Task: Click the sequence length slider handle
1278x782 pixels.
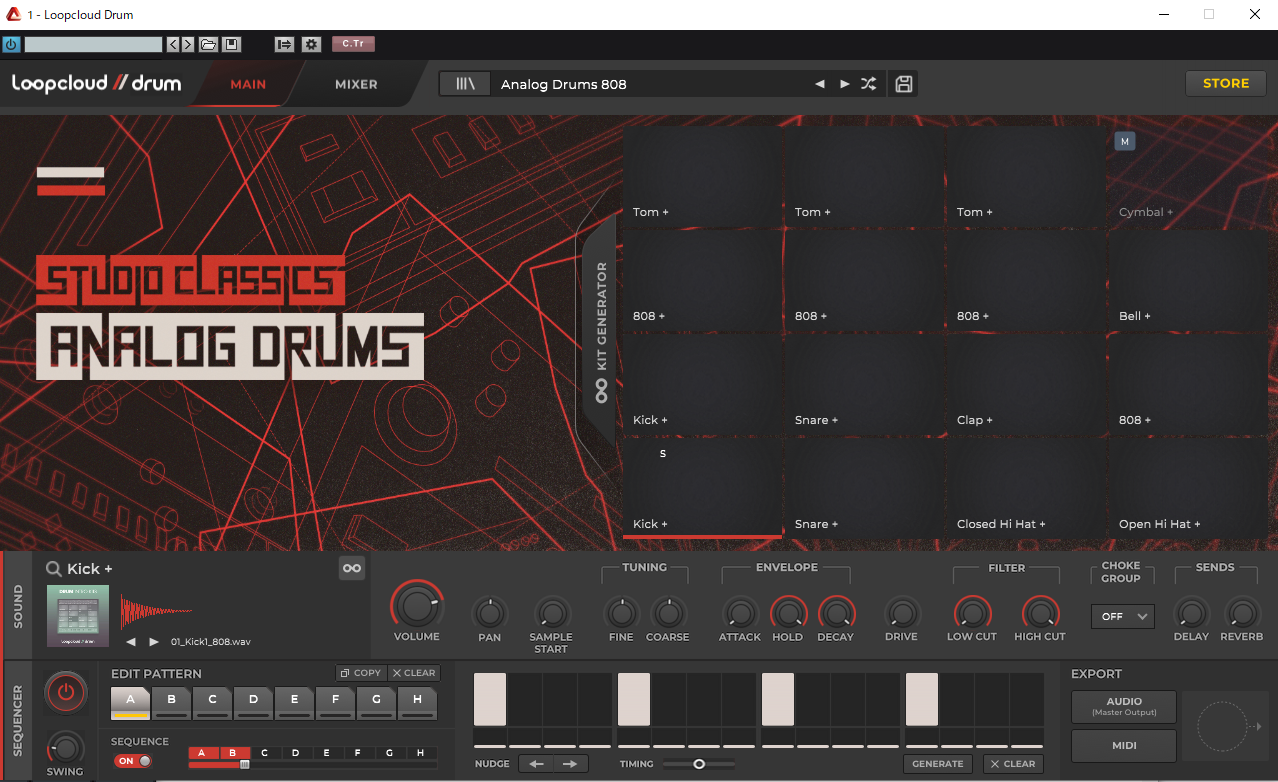Action: 244,765
